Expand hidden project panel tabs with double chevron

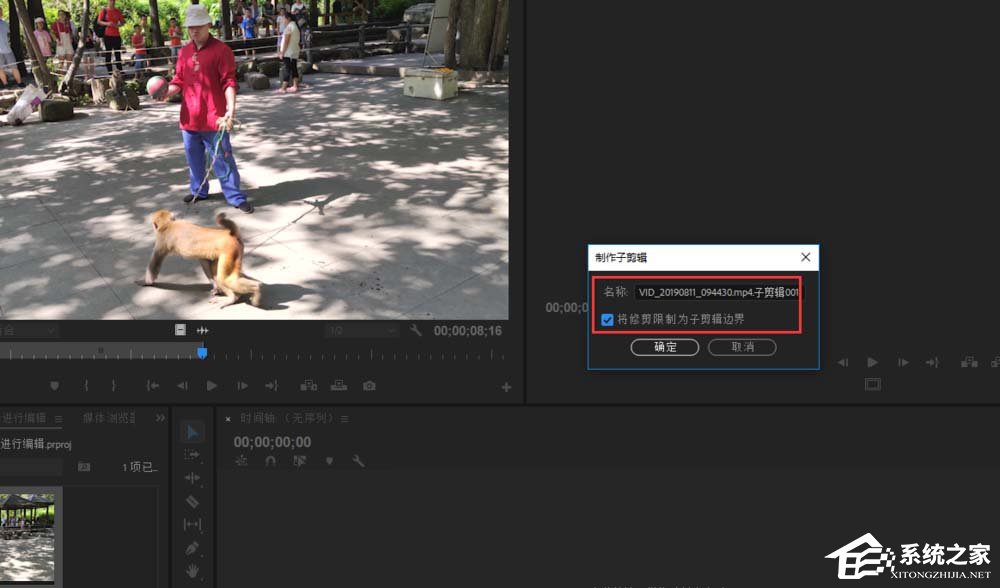[x=159, y=418]
